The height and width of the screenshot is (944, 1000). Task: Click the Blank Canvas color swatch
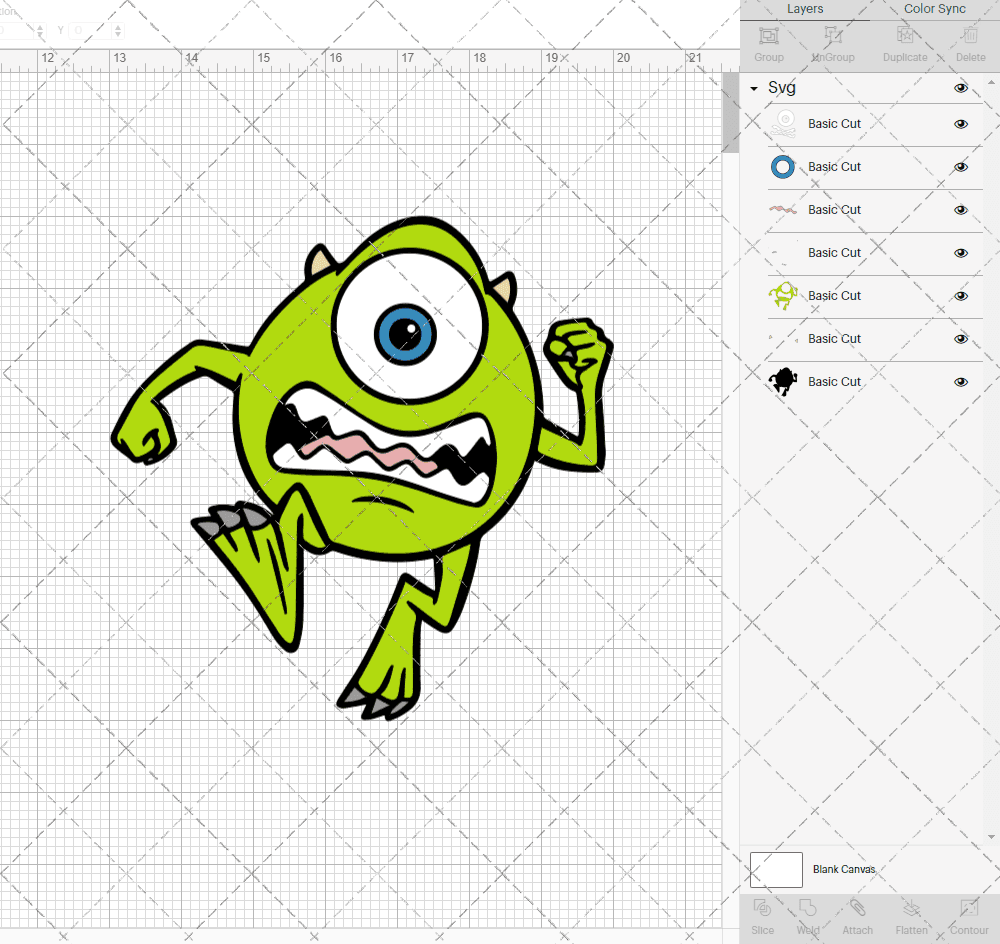[776, 869]
